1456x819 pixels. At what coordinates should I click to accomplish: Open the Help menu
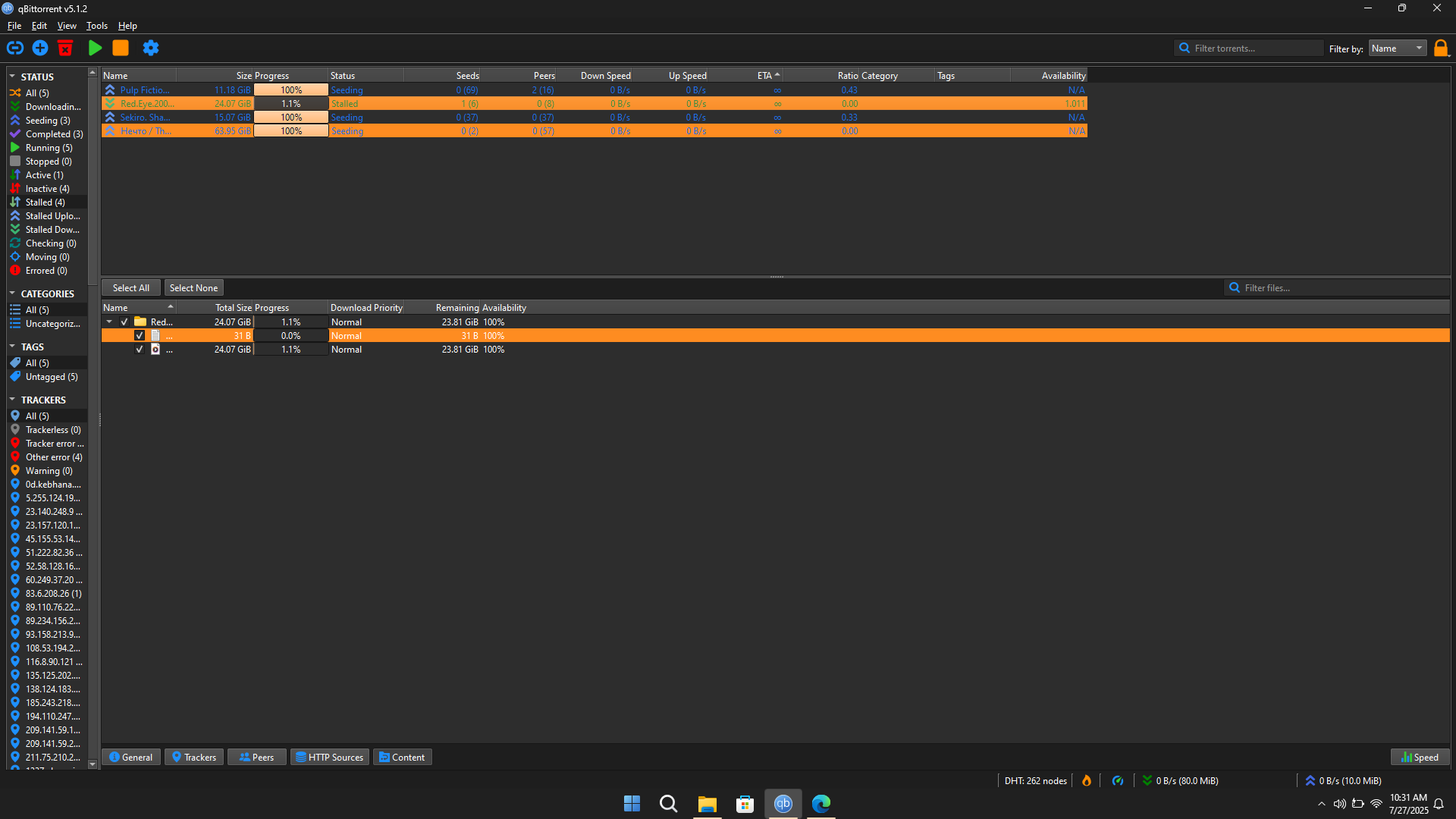pyautogui.click(x=127, y=26)
